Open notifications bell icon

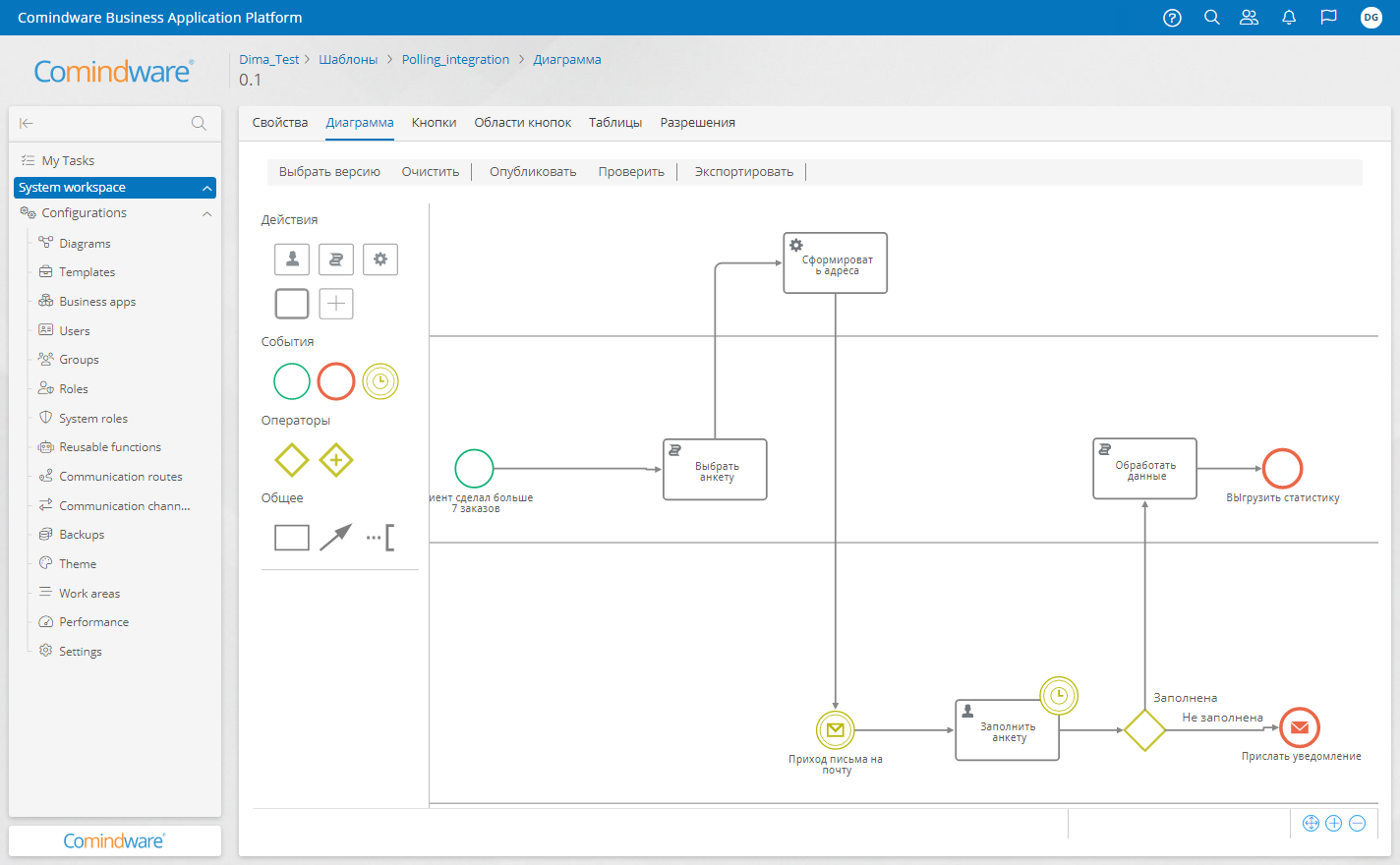(x=1289, y=18)
